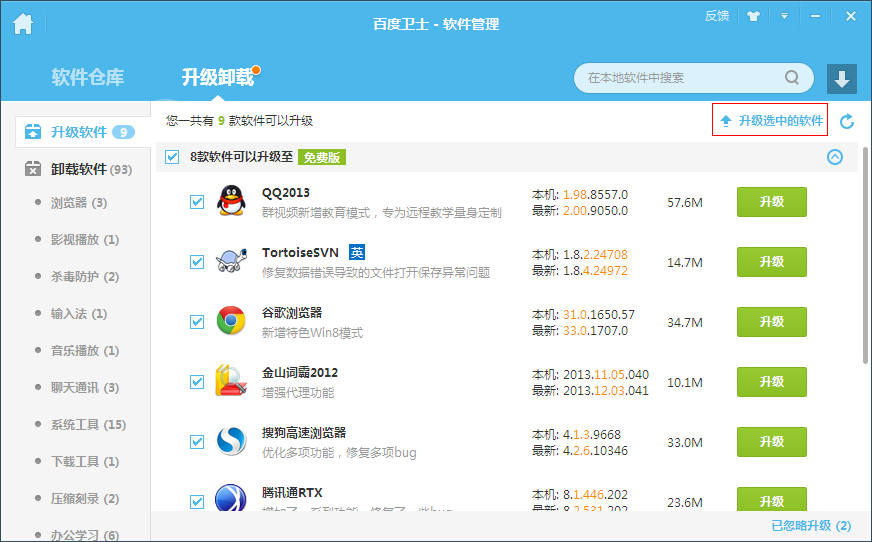Click the search magnifier icon
The height and width of the screenshot is (542, 872).
tap(791, 78)
